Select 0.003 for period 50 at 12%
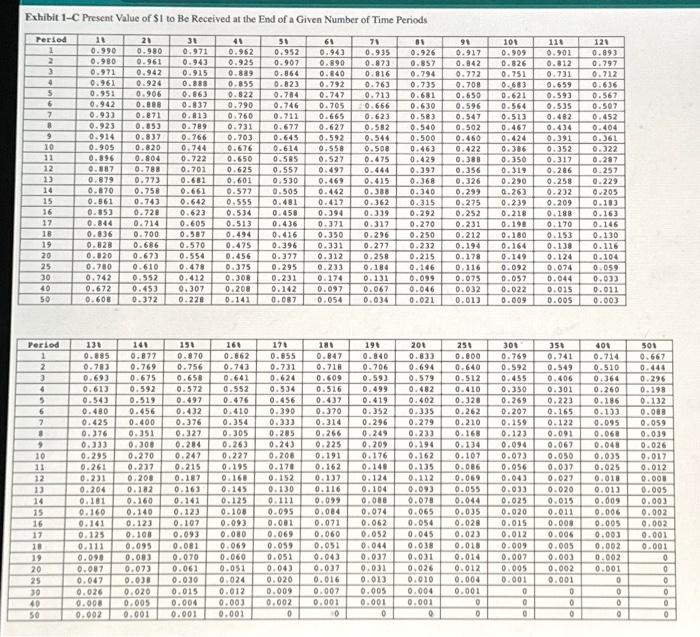 [x=605, y=300]
